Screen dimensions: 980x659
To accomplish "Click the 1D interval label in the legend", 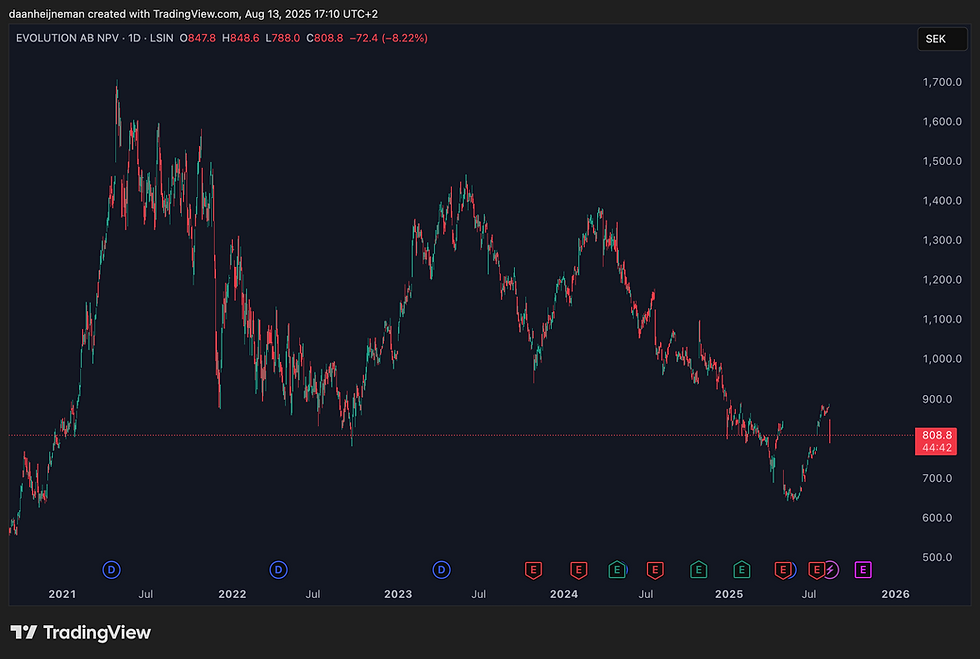I will click(134, 38).
